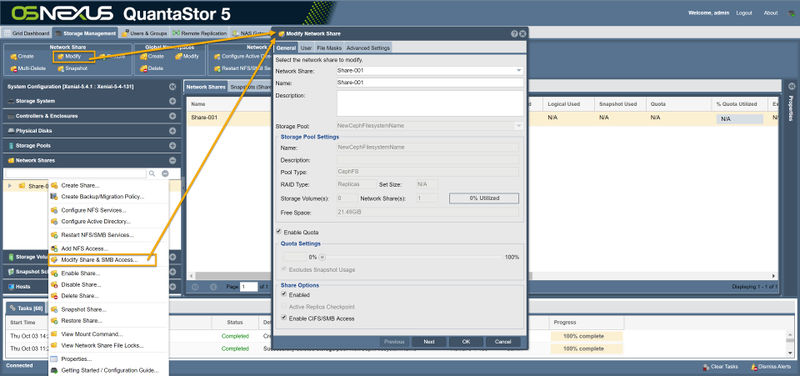
Task: Click the collapse-all icon beside tree search
Action: 165,173
